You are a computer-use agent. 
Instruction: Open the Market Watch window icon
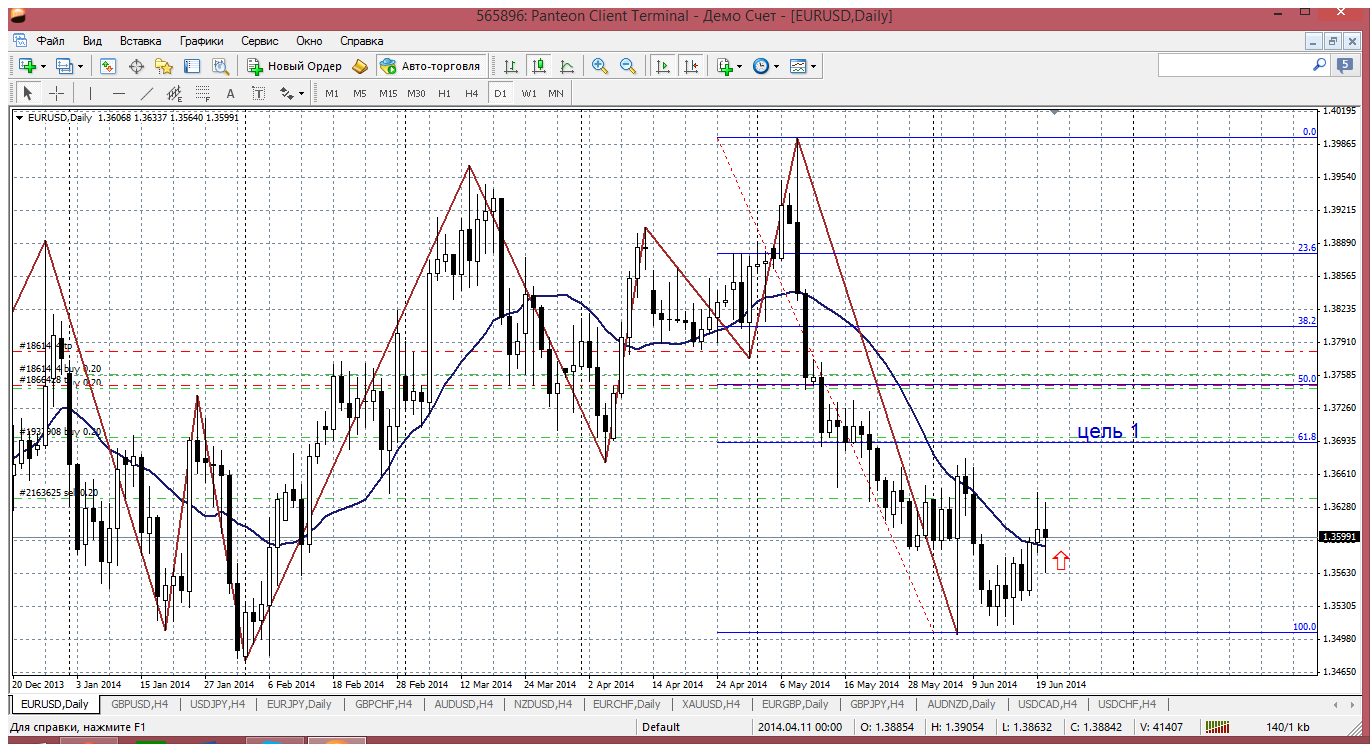coord(108,66)
